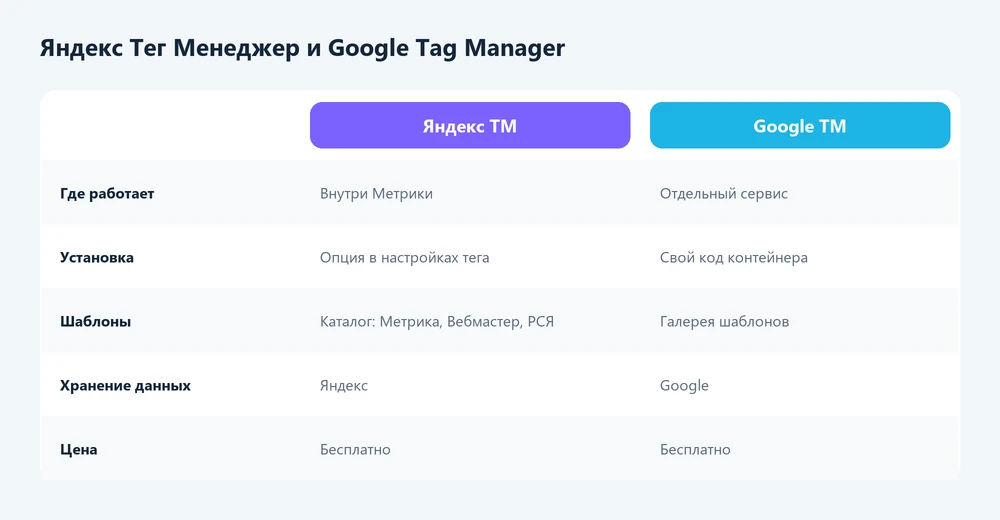Click the heading 'Яндекс Тег Менеджер и Google Tag Manager'
The image size is (1000, 520).
pyautogui.click(x=302, y=48)
